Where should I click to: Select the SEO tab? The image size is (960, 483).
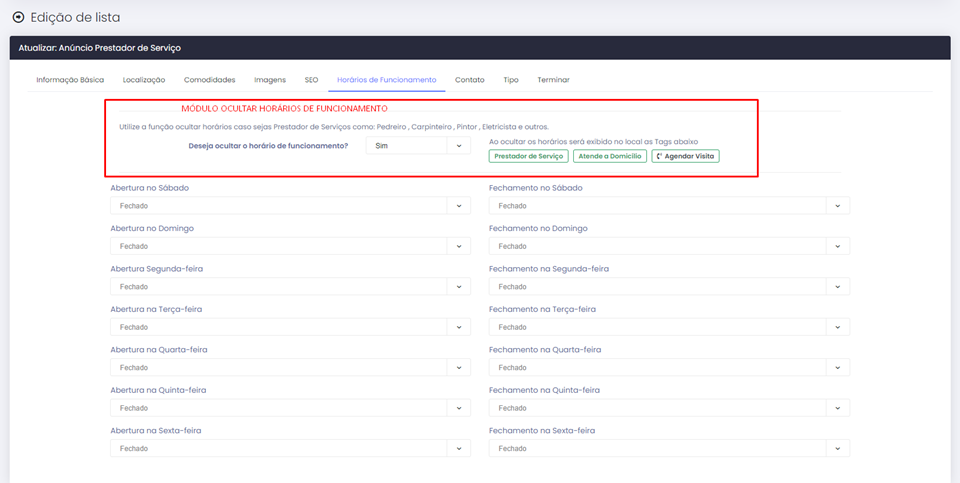click(x=311, y=80)
